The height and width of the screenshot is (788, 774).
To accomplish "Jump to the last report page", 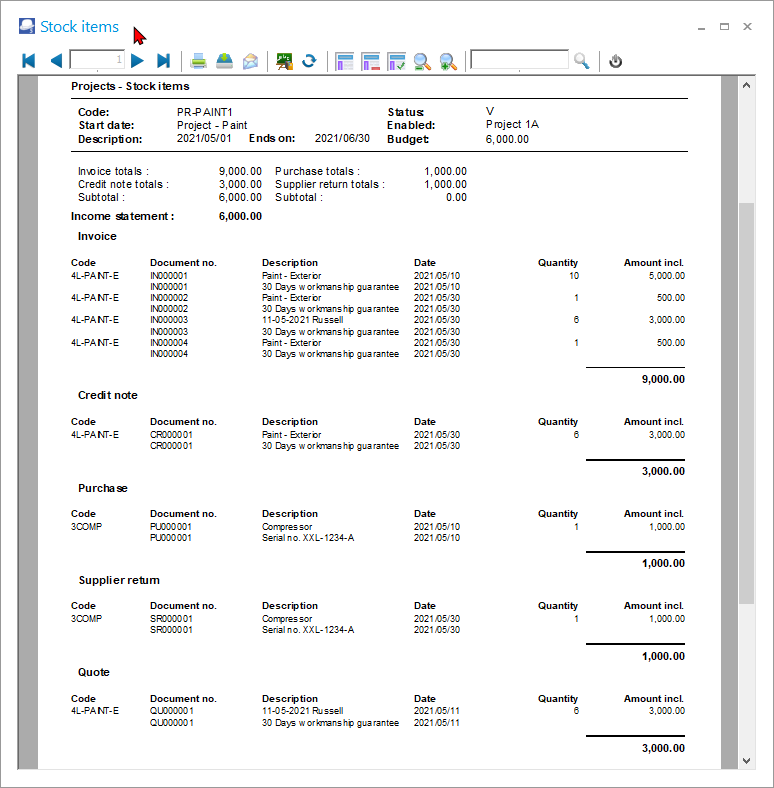I will coord(164,61).
